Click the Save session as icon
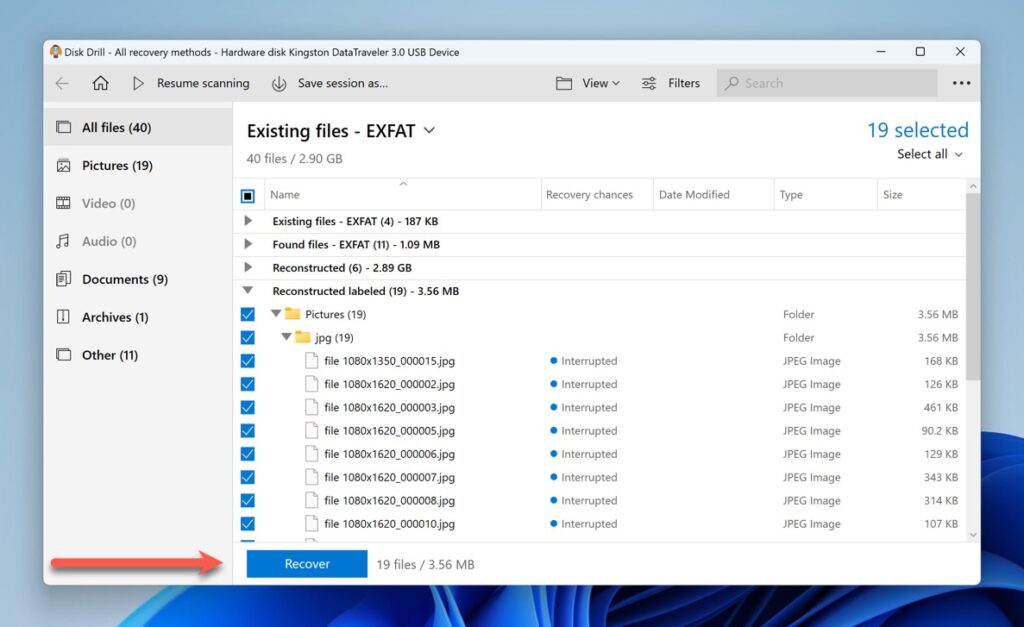This screenshot has height=627, width=1024. 278,84
